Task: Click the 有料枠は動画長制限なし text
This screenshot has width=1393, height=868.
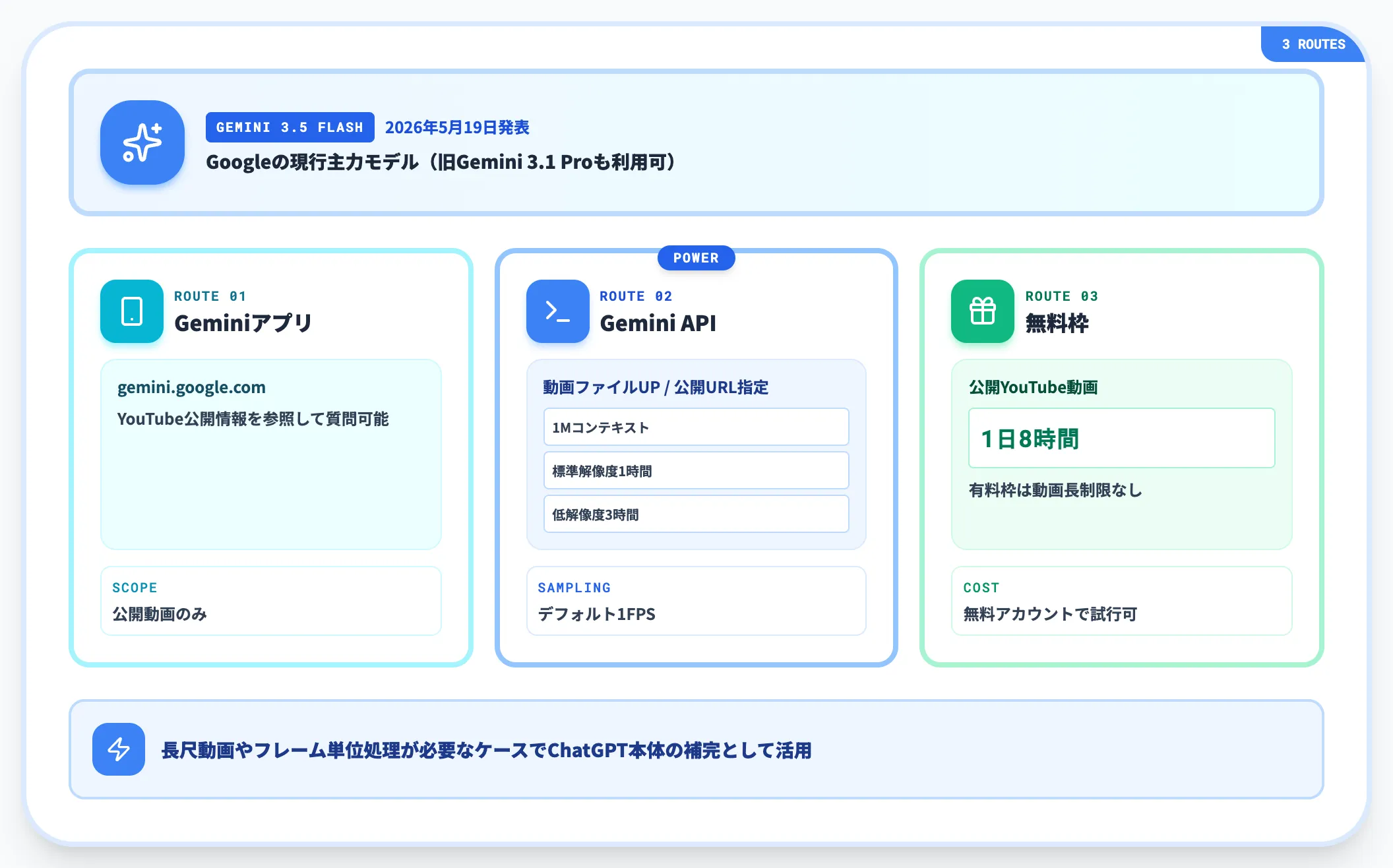Action: coord(1055,490)
